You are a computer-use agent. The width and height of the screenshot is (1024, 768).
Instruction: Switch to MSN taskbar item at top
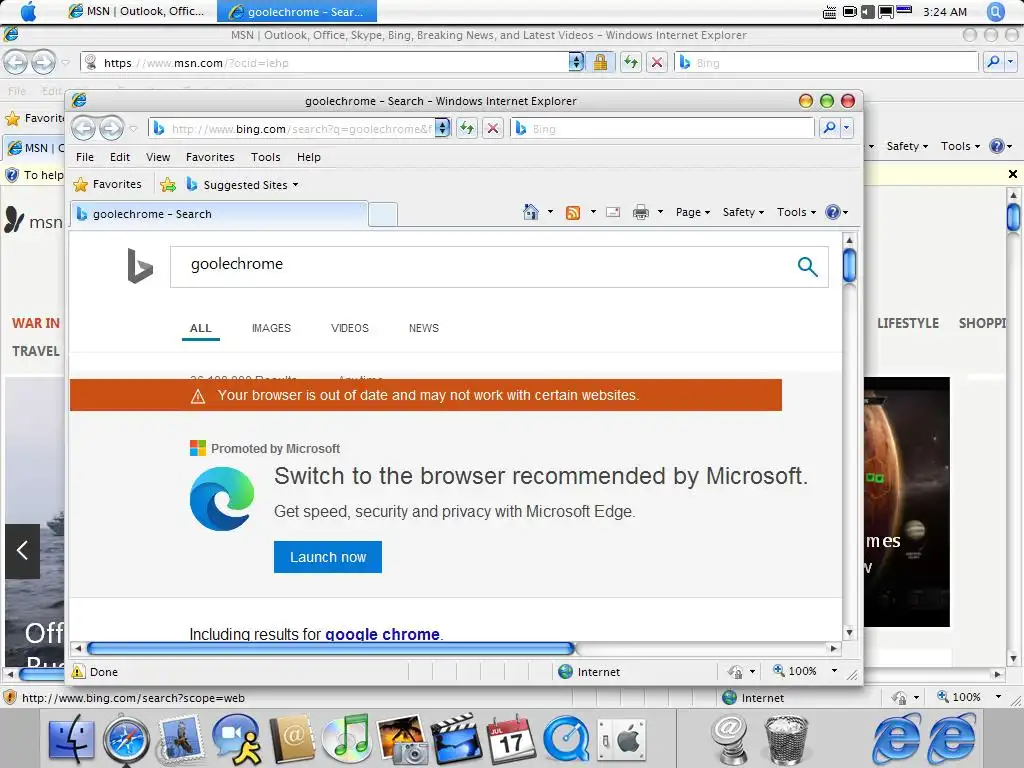(x=137, y=11)
